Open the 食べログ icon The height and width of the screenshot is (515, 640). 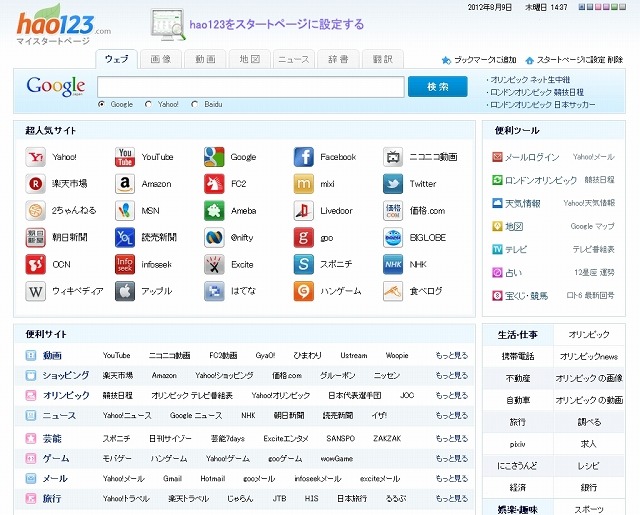pyautogui.click(x=393, y=291)
